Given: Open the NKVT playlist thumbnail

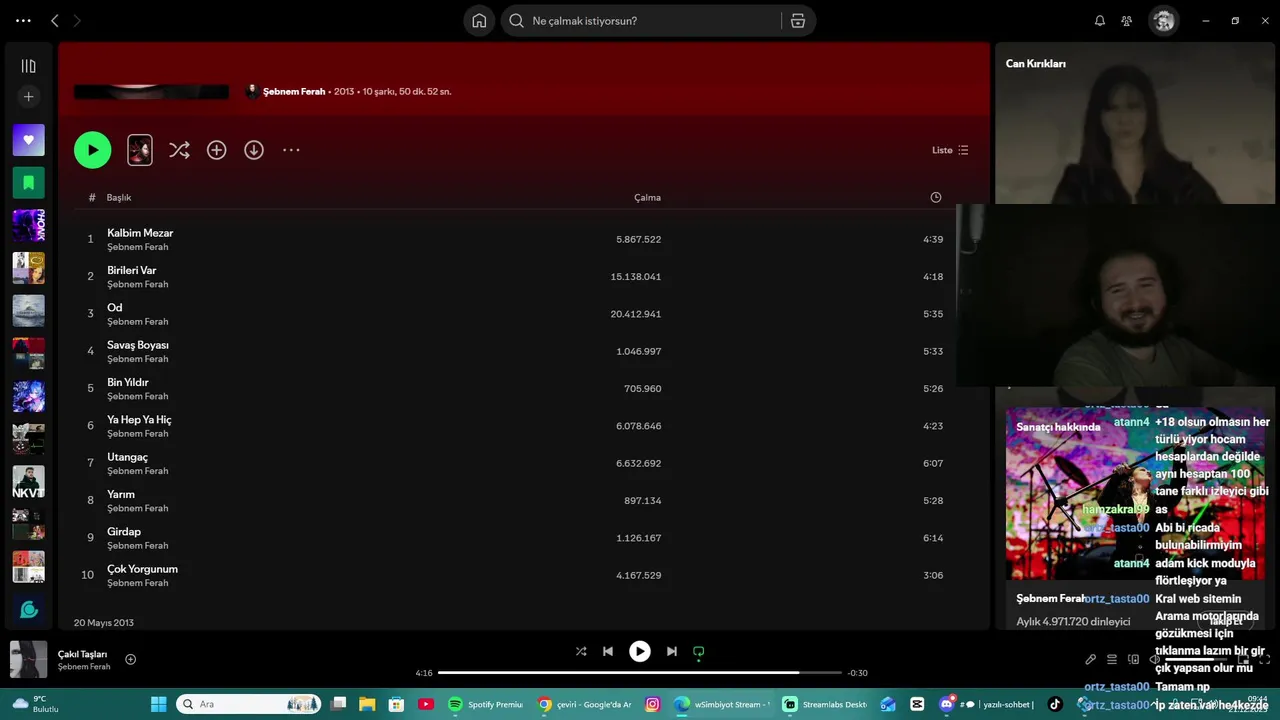Looking at the screenshot, I should [28, 482].
